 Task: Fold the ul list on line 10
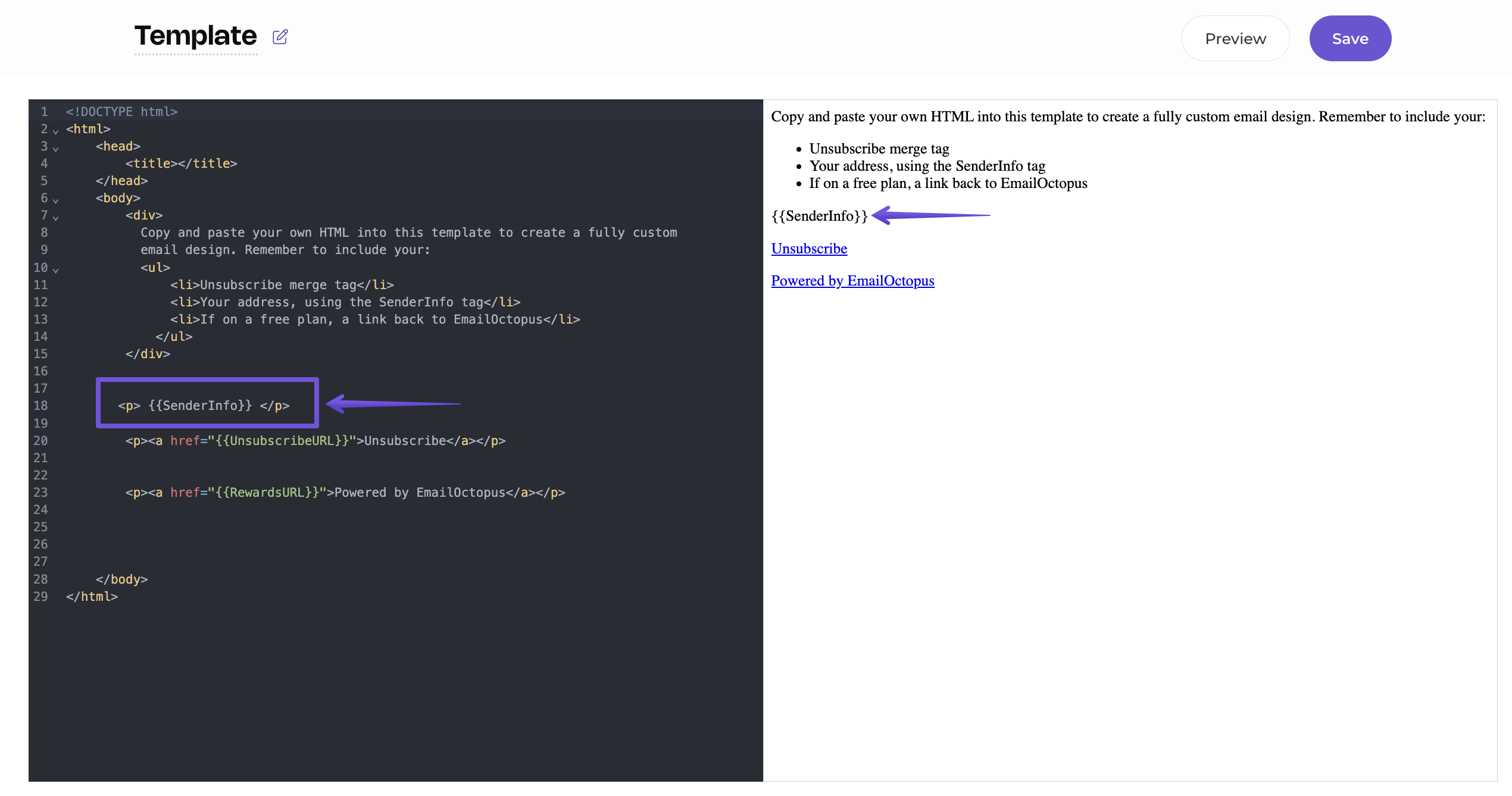click(x=56, y=269)
